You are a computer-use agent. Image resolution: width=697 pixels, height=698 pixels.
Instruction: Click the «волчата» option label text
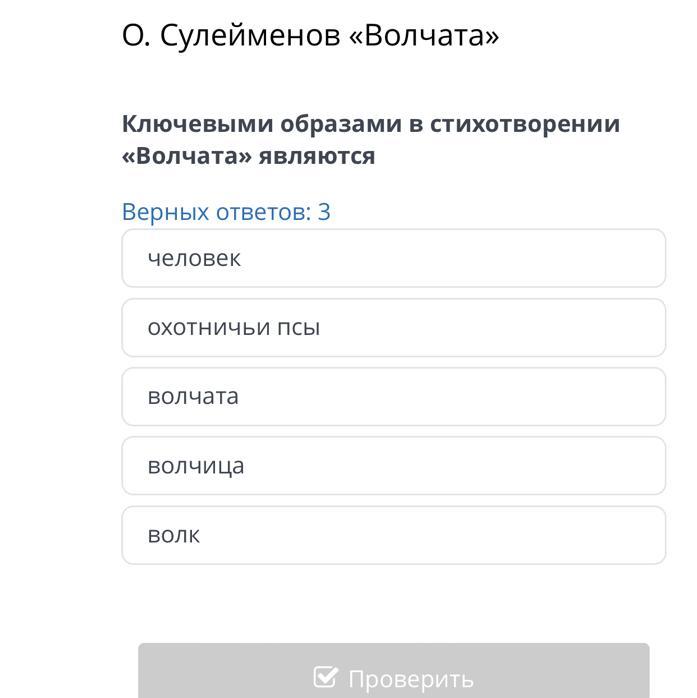pyautogui.click(x=193, y=397)
